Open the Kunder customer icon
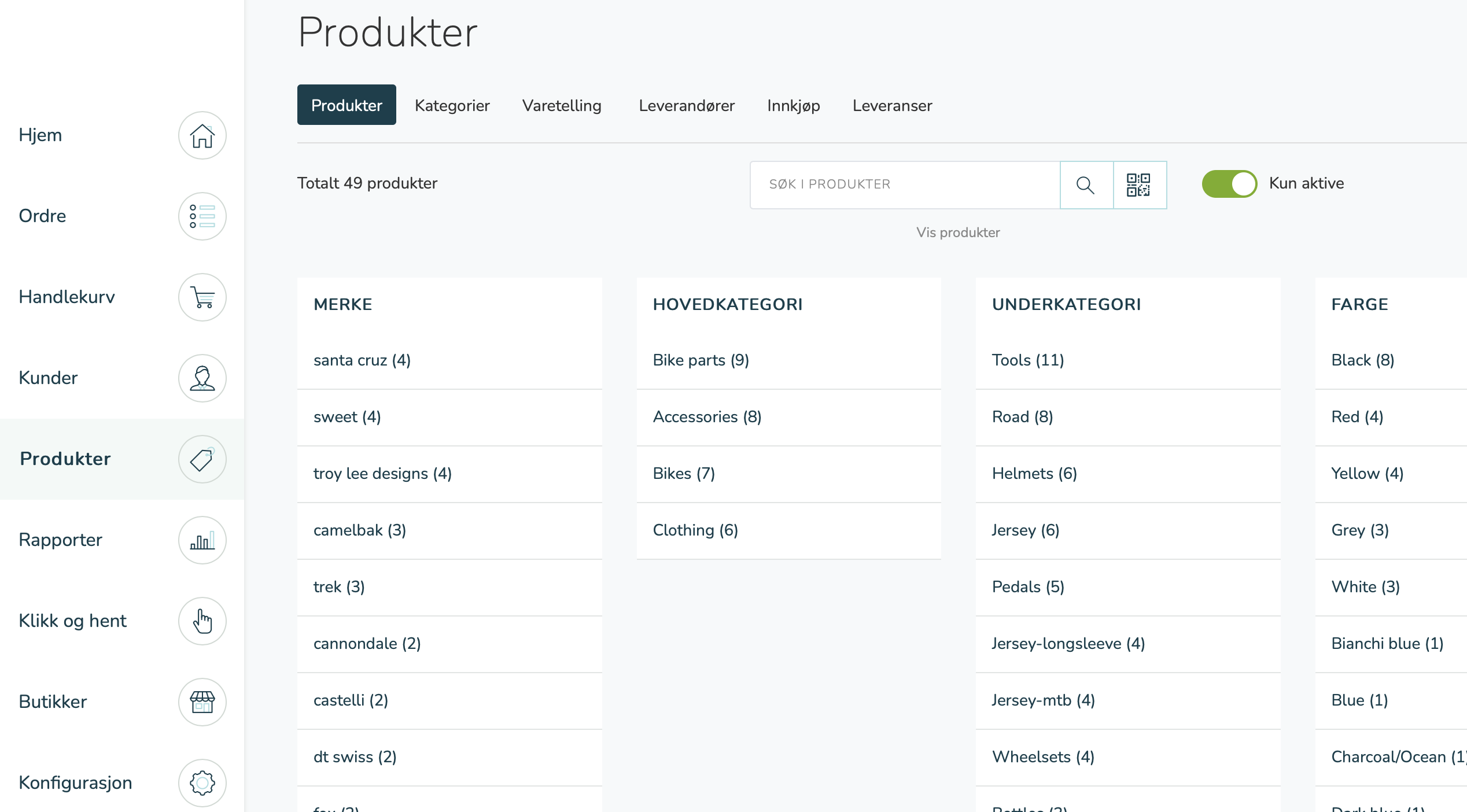The width and height of the screenshot is (1467, 812). [202, 378]
